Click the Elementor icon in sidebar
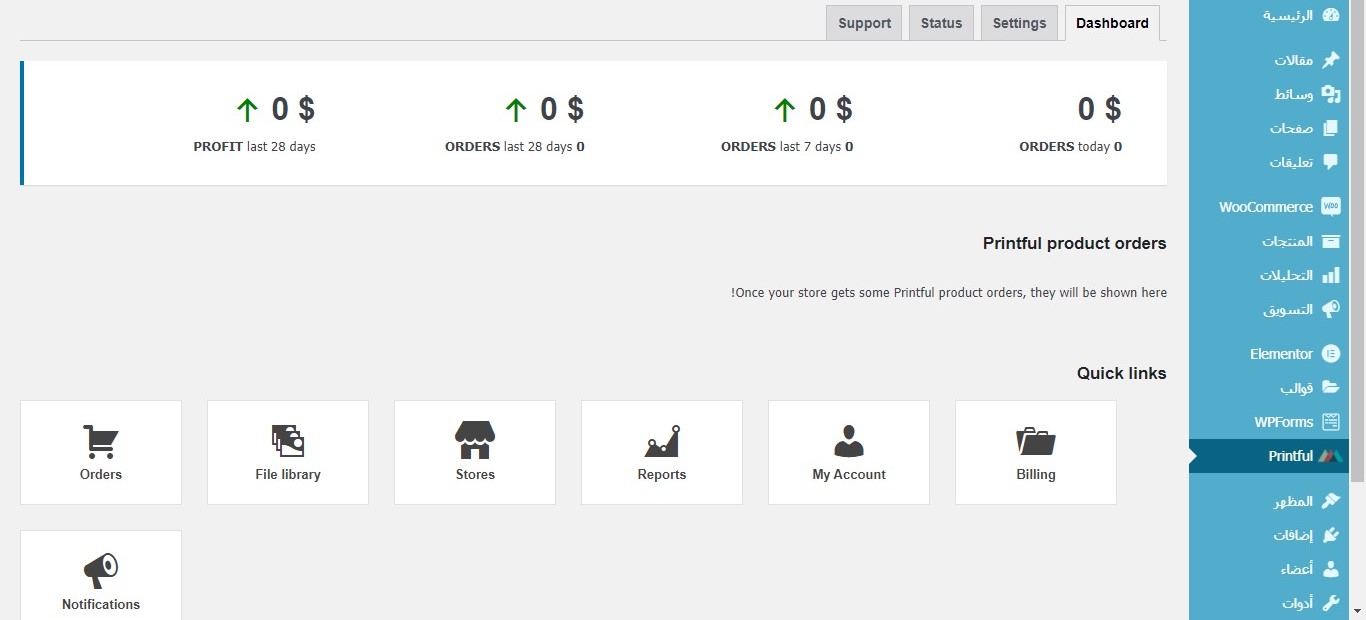Viewport: 1366px width, 620px height. pos(1330,354)
